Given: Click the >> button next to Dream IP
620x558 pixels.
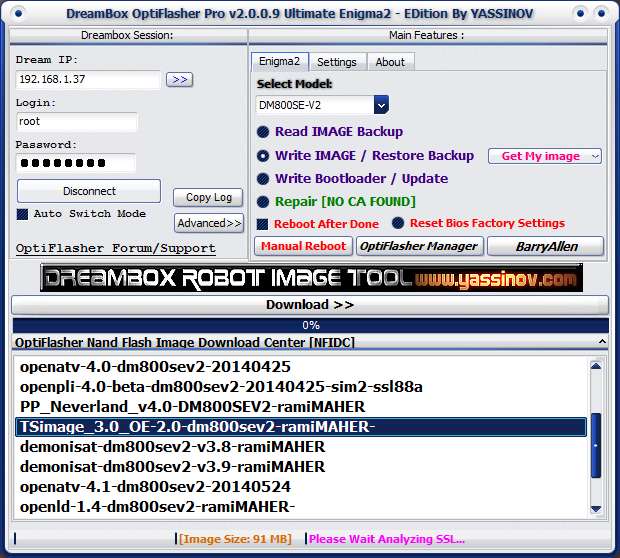Looking at the screenshot, I should click(180, 79).
